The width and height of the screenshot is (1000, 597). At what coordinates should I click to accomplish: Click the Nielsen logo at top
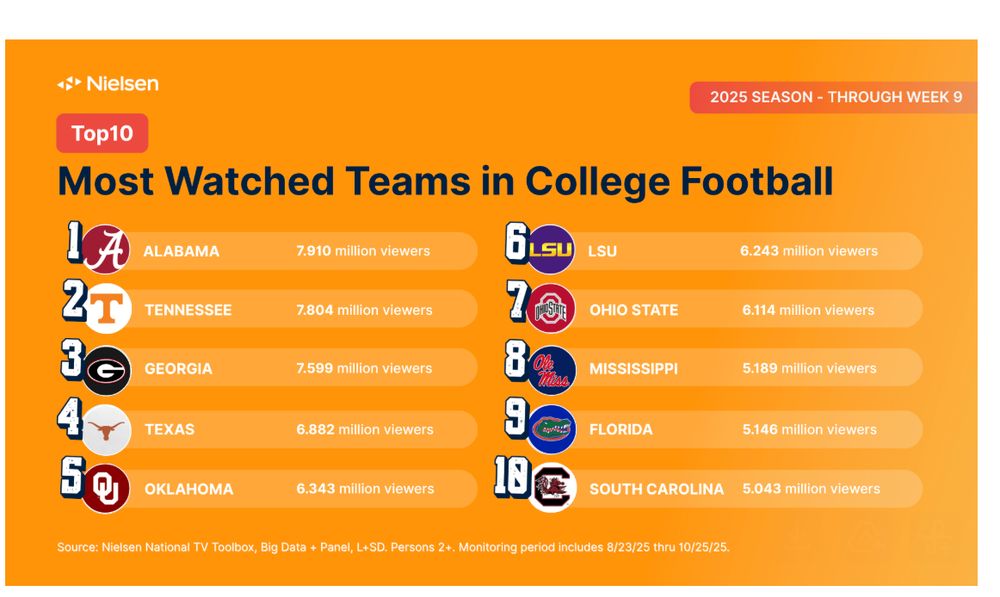click(108, 84)
